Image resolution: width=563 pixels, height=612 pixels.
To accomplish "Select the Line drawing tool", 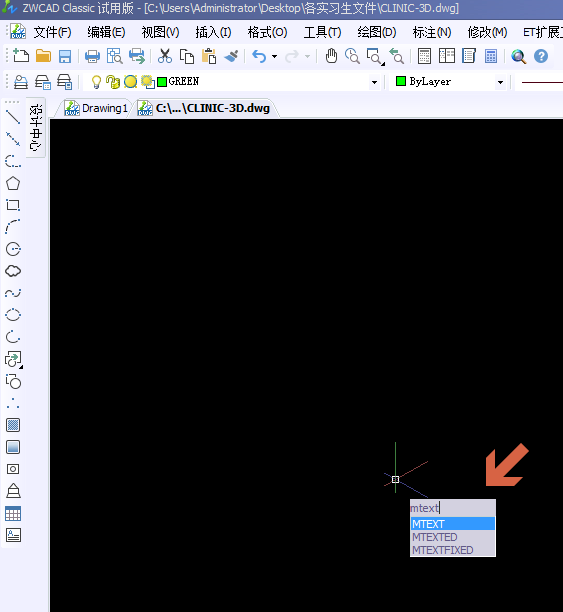I will [13, 117].
